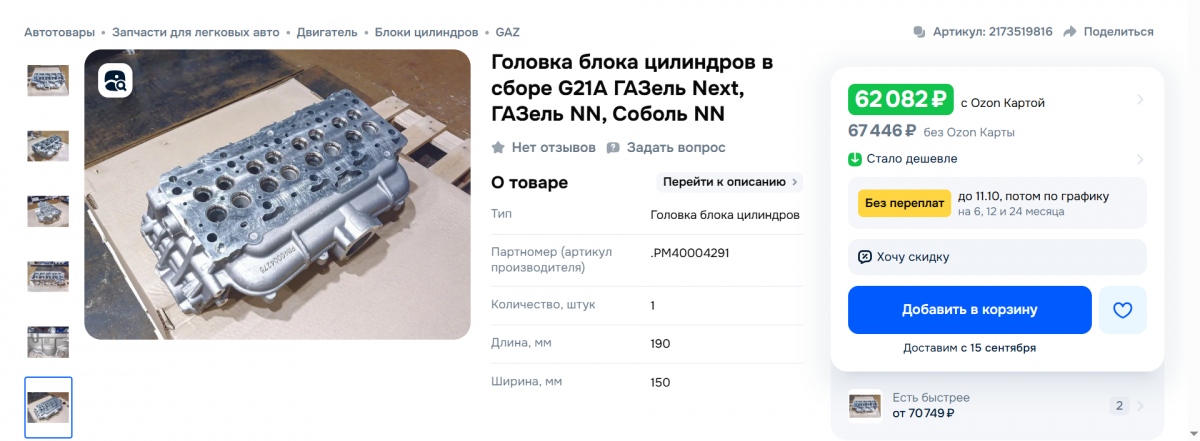Expand the Есть быстрее offers chevron
Screen dimensions: 1200x441
[x=1140, y=406]
